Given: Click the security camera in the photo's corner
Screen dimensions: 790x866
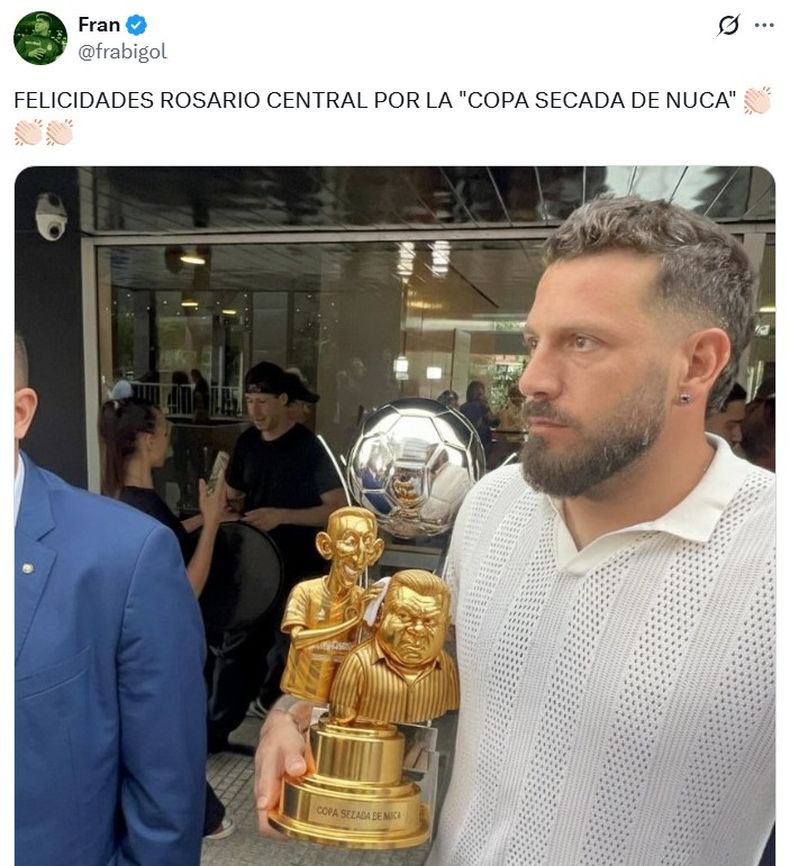Looking at the screenshot, I should 51,216.
